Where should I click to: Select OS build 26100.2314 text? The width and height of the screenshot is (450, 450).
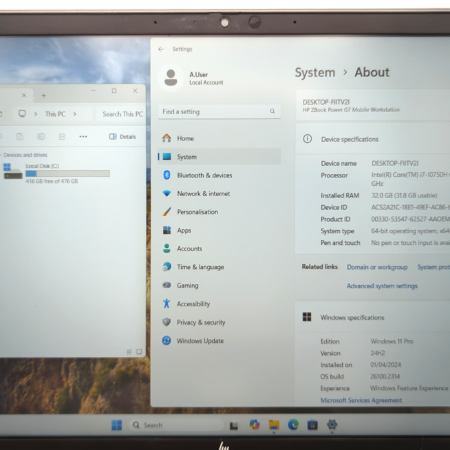tap(385, 376)
